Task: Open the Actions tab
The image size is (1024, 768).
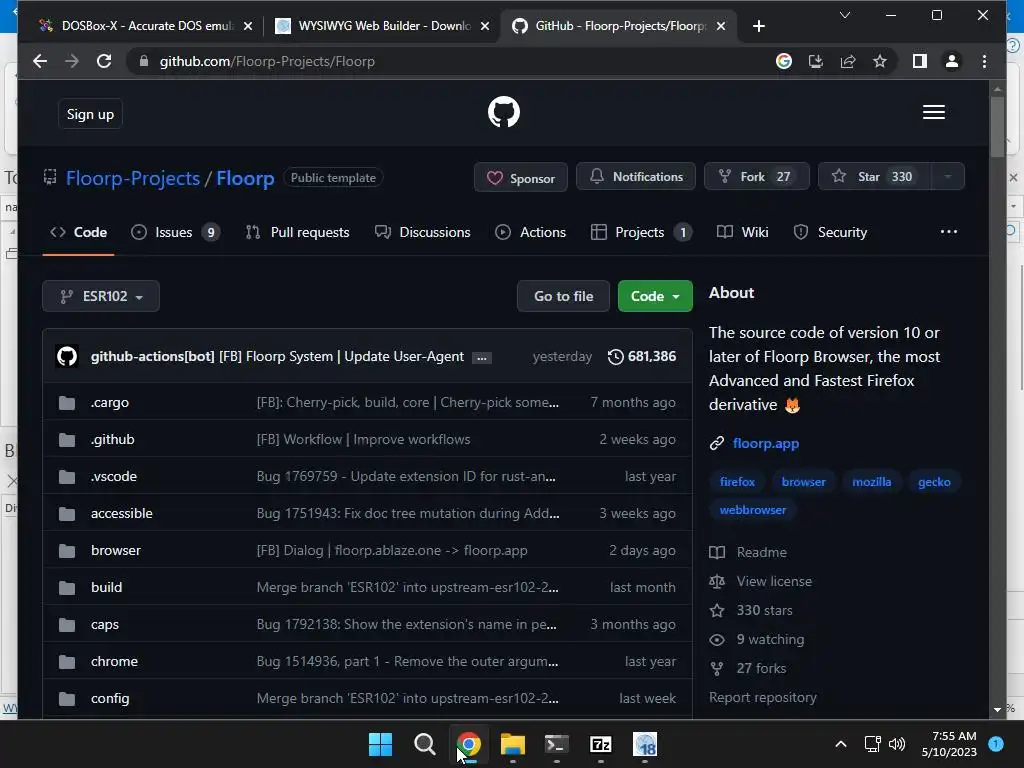Action: (530, 232)
